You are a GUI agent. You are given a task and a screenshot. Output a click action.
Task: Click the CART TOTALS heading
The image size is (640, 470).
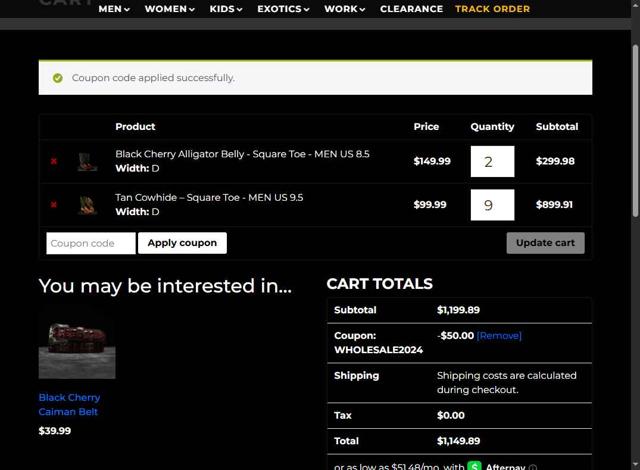(x=379, y=284)
